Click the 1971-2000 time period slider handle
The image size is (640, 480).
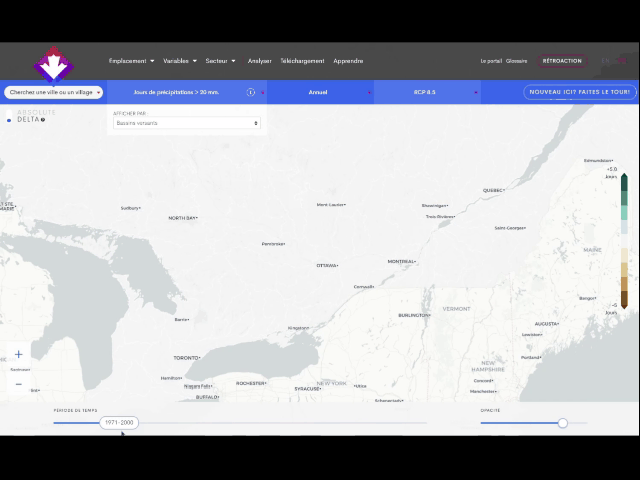tap(119, 422)
